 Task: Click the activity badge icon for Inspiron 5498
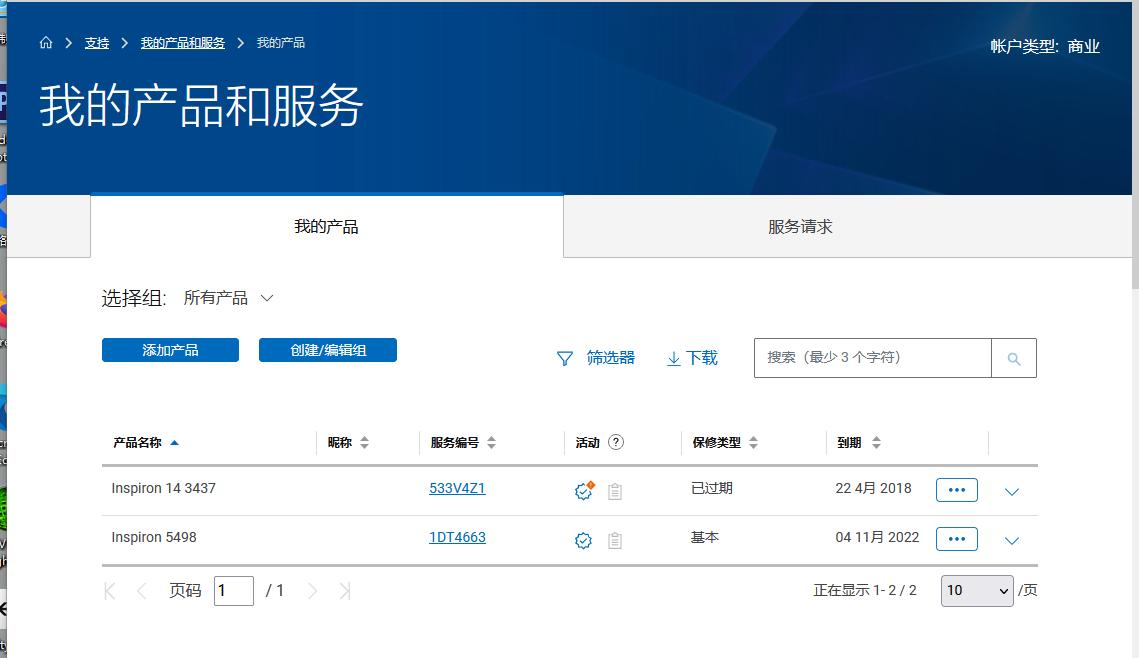click(582, 539)
